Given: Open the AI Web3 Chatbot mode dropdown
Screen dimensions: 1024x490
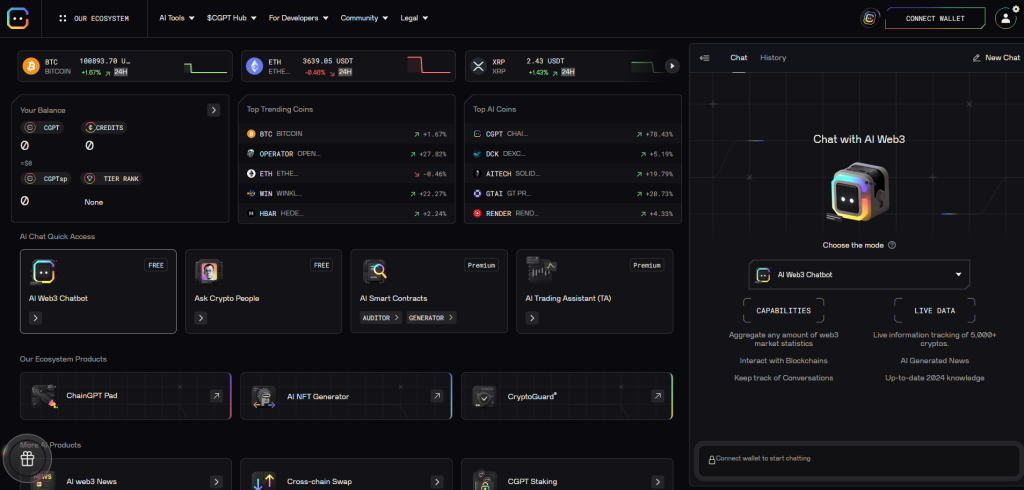Looking at the screenshot, I should point(859,274).
